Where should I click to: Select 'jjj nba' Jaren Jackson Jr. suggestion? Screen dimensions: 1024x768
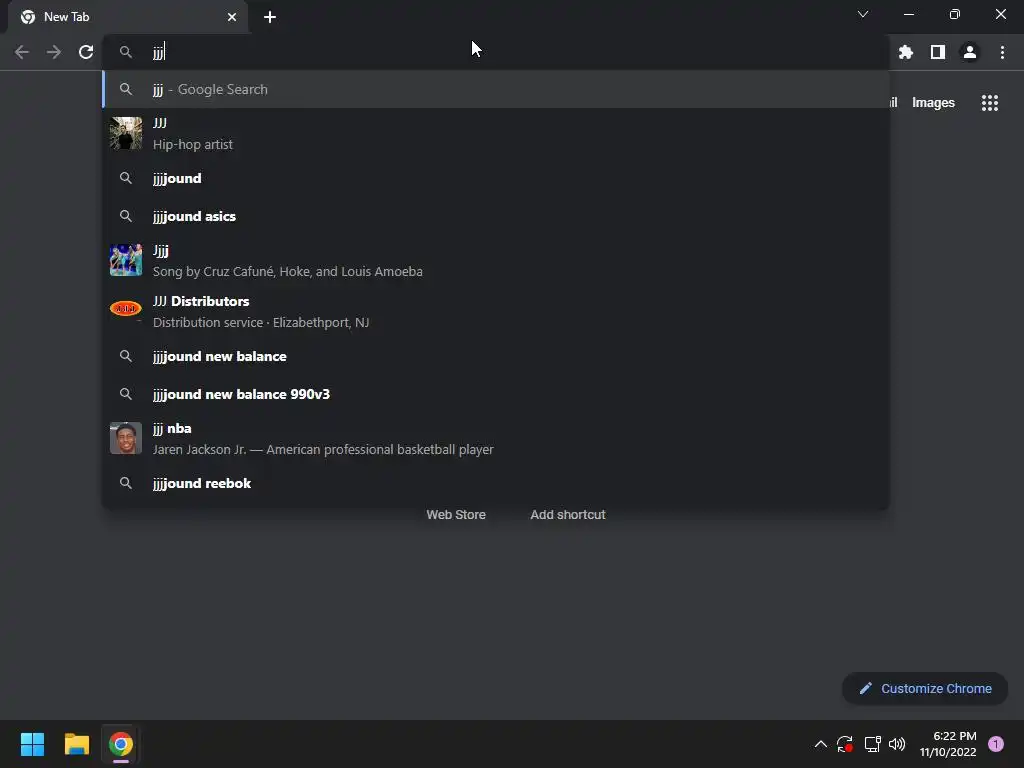(496, 439)
